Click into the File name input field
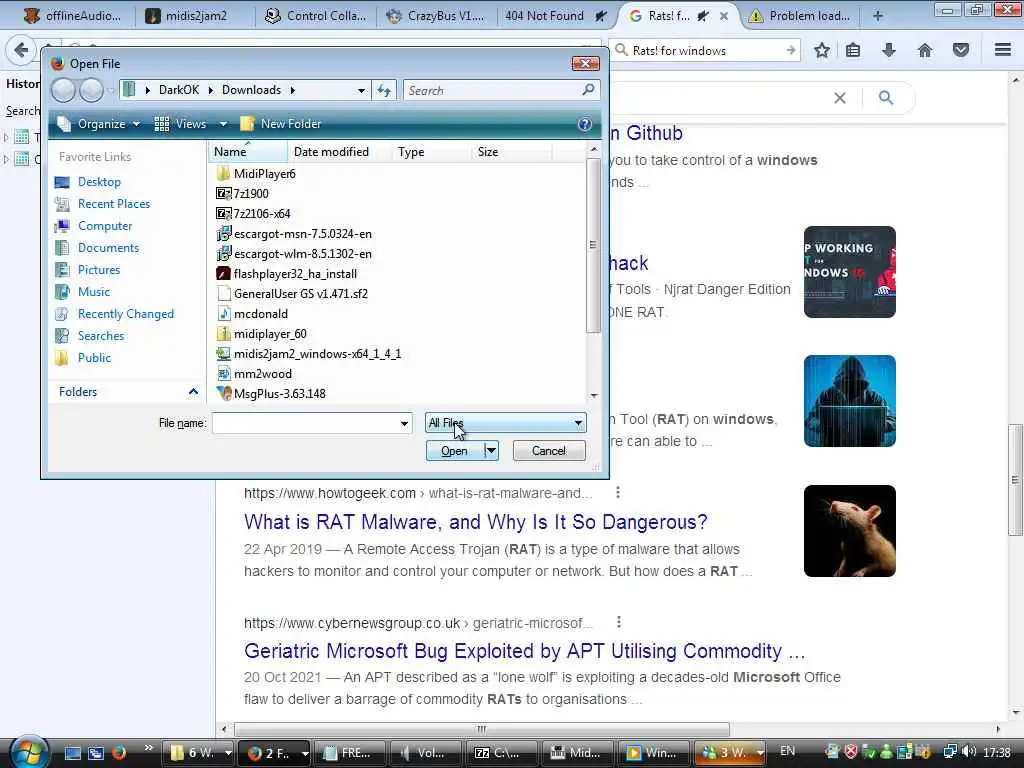1024x768 pixels. click(305, 423)
